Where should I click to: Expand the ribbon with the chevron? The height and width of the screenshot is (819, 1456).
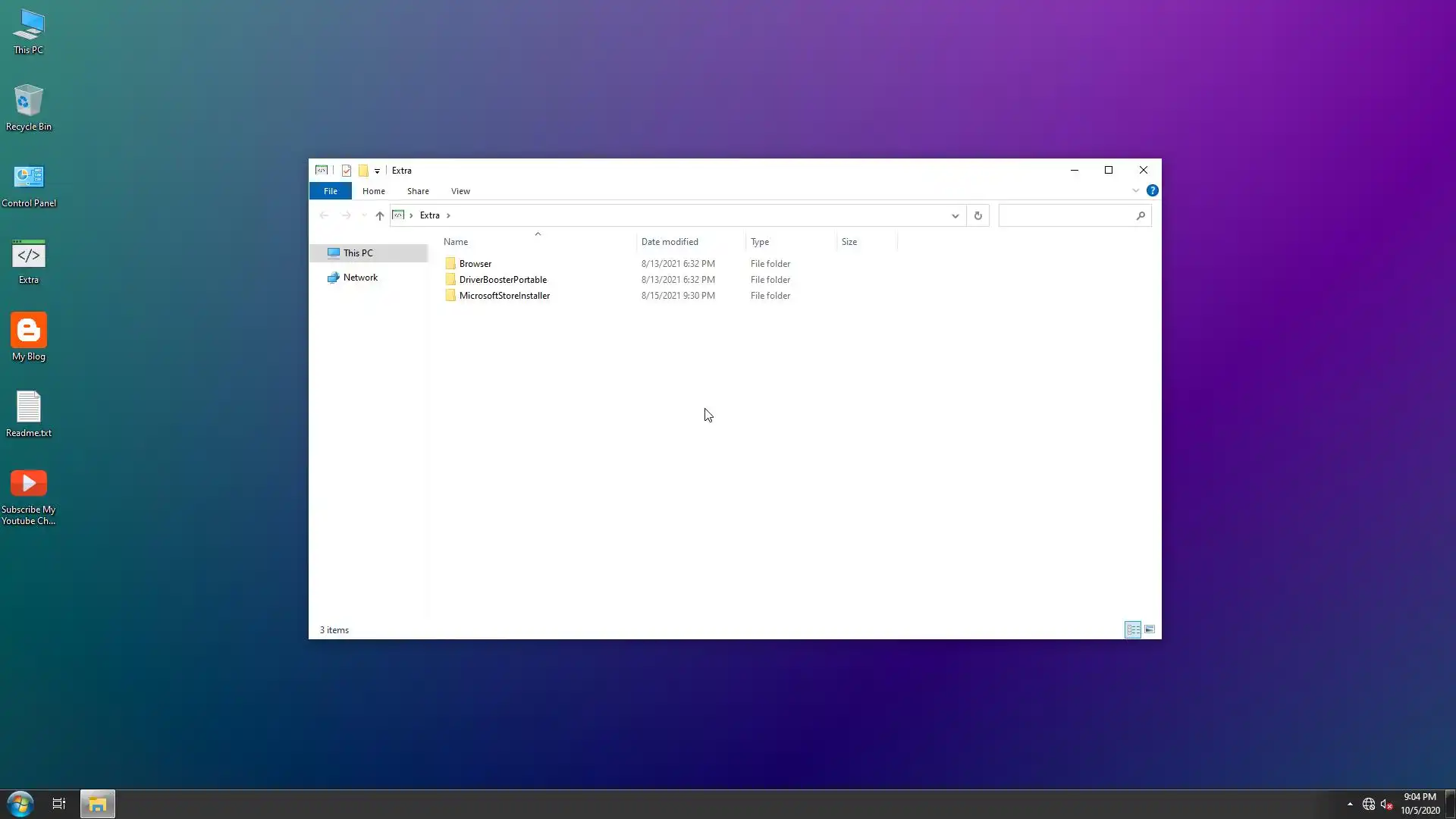(x=1135, y=190)
